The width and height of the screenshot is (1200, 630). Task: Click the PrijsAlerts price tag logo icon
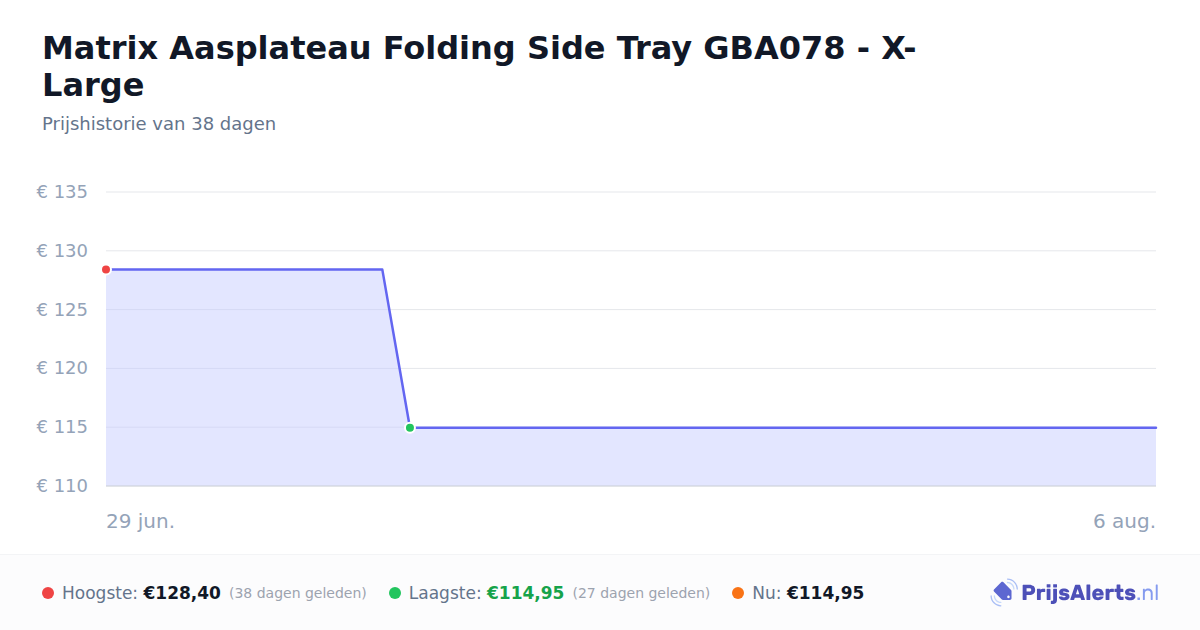click(1003, 593)
